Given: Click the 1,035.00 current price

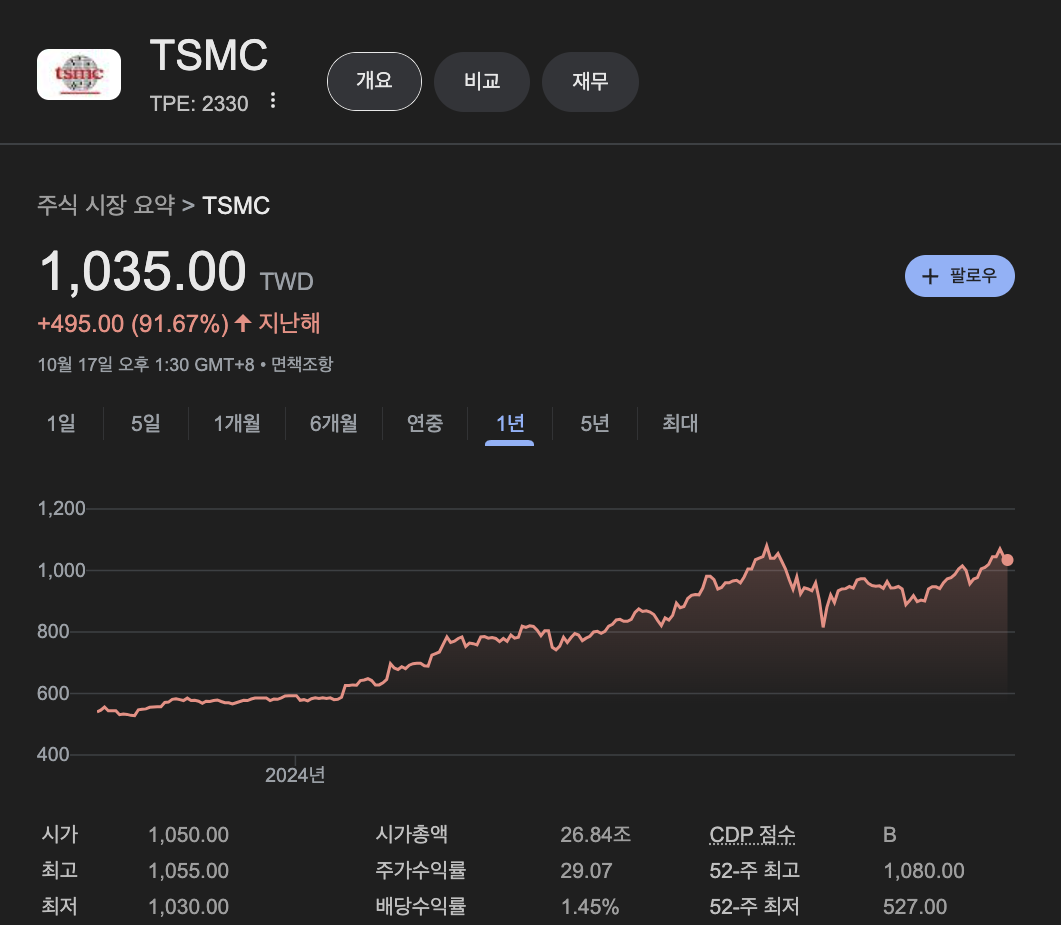Looking at the screenshot, I should [143, 271].
